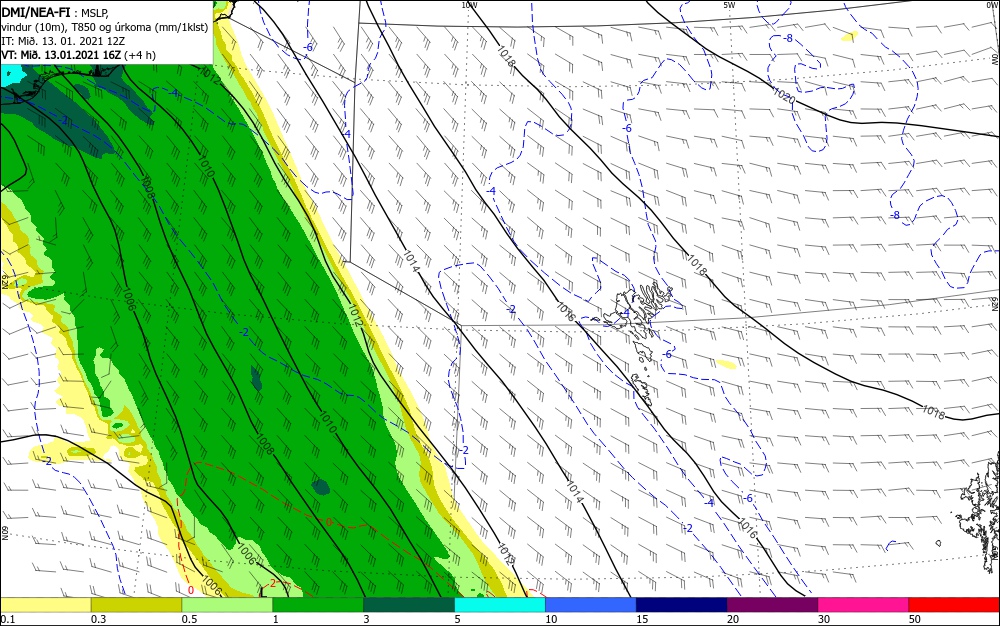This screenshot has height=626, width=1000.
Task: Click the '5W' longitude label
Action: coord(730,5)
